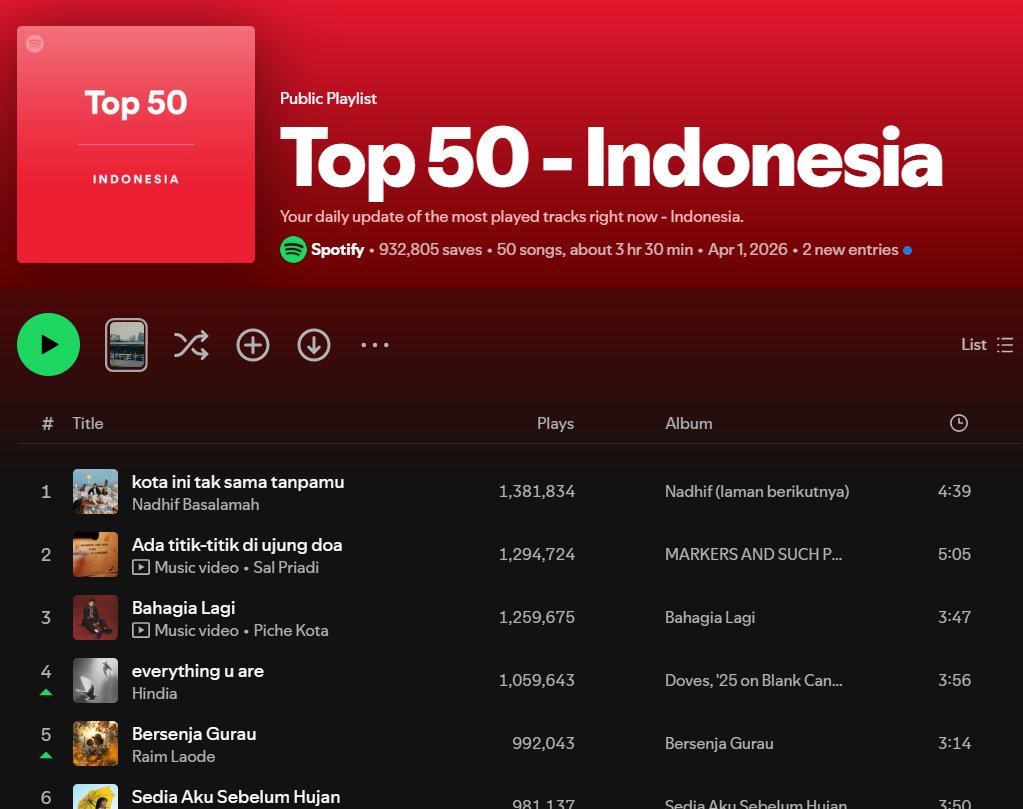The height and width of the screenshot is (809, 1023).
Task: Click the Spotify logo icon in the header
Action: pyautogui.click(x=294, y=249)
